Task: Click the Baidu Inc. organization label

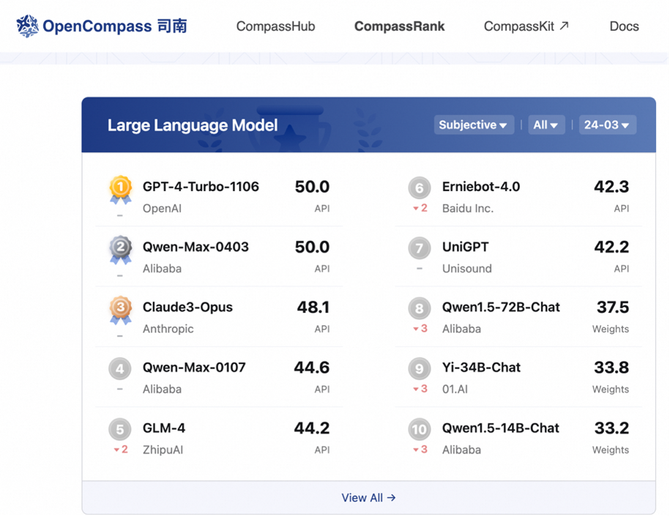Action: click(467, 209)
